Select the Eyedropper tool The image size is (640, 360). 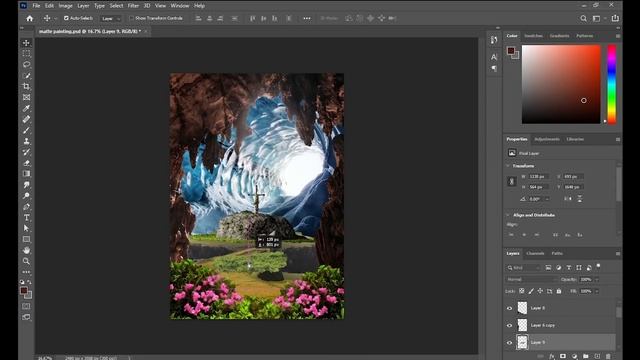tap(27, 109)
